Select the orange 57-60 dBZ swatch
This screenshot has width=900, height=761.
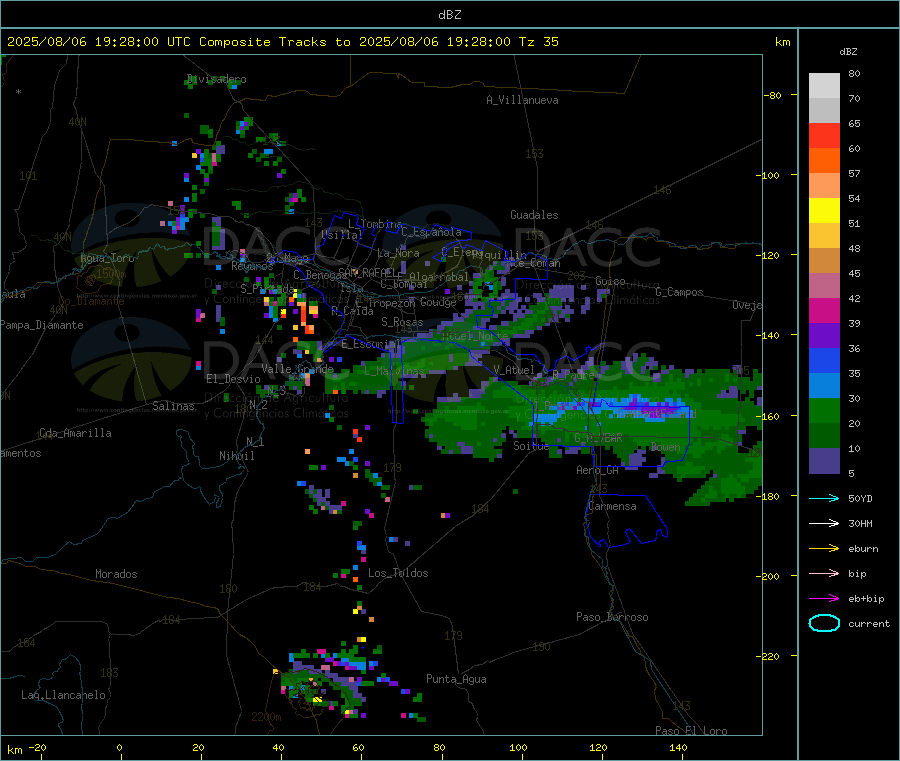(824, 161)
